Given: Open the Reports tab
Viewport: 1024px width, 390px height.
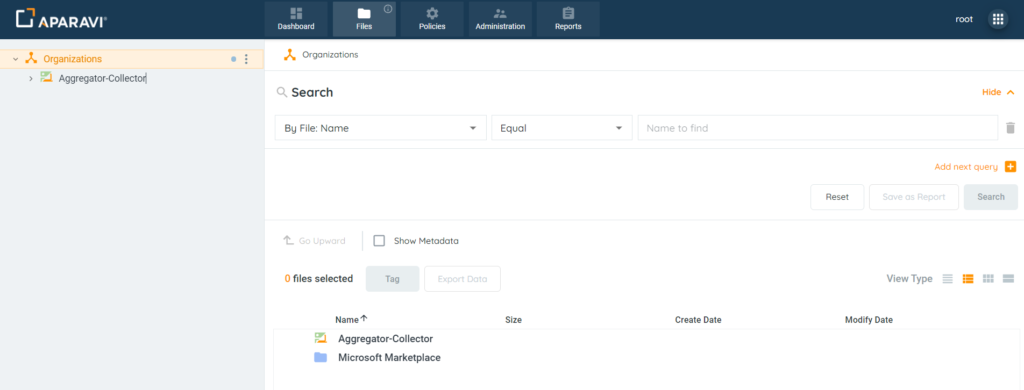Looking at the screenshot, I should tap(568, 19).
